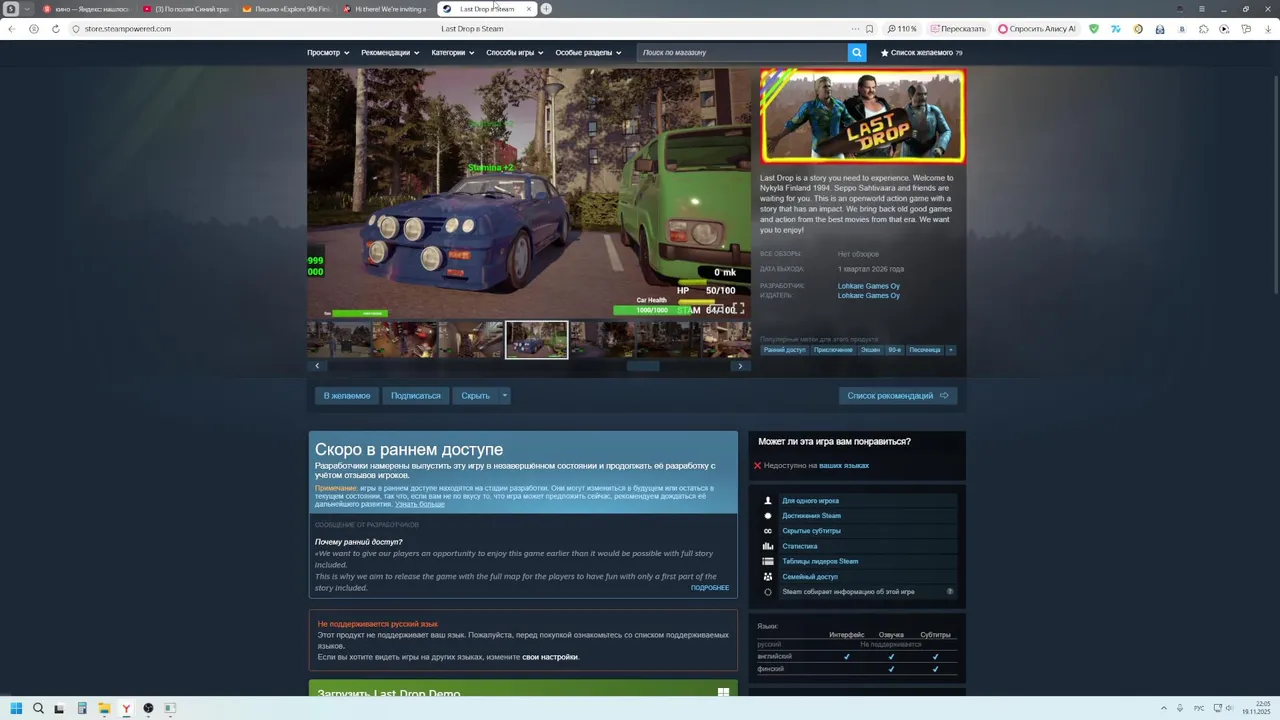
Task: Click the bookmark icon in address bar
Action: point(869,29)
